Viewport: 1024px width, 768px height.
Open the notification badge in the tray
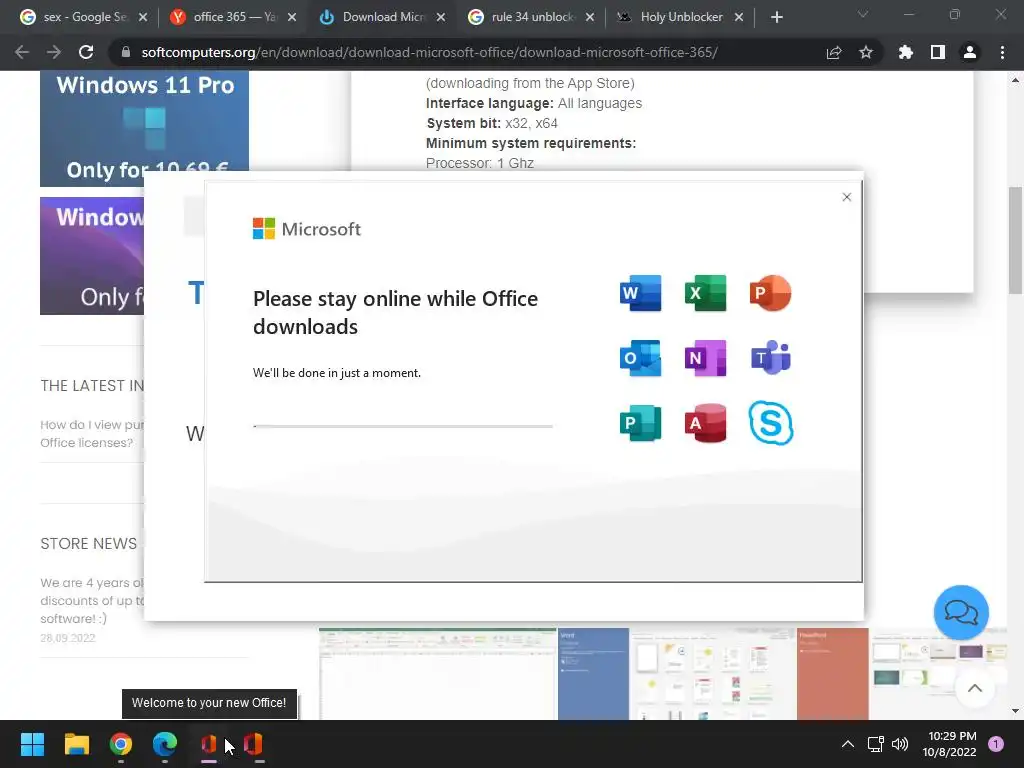click(x=996, y=744)
